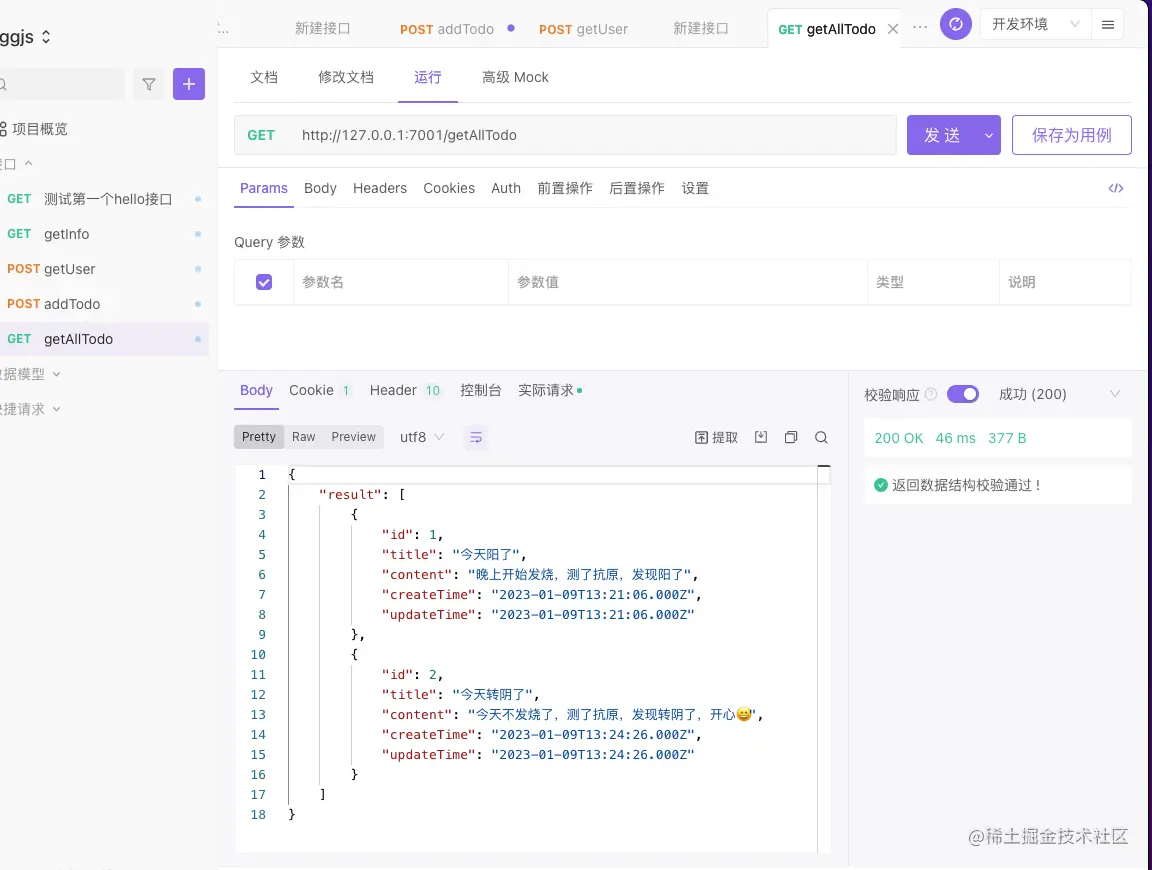Open the 设置 tab

point(695,188)
